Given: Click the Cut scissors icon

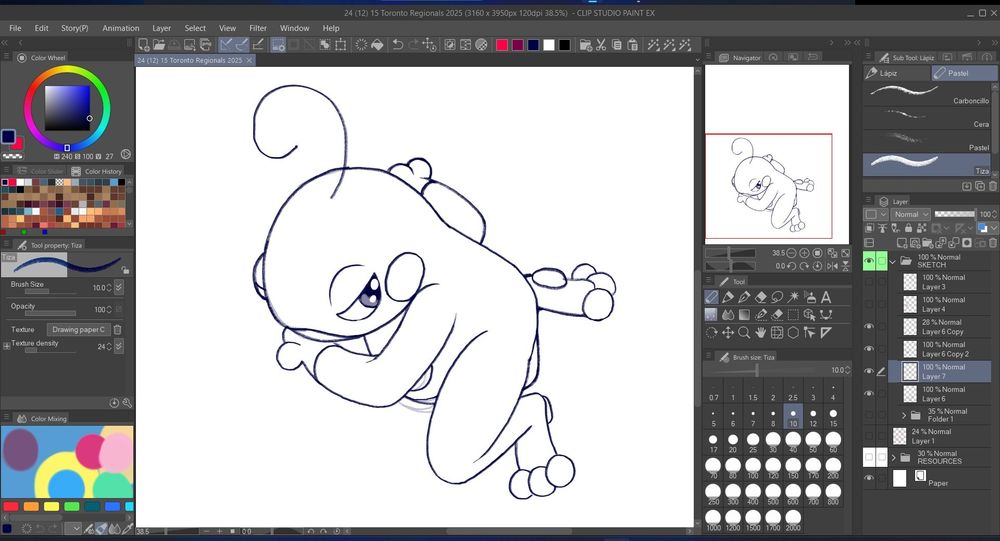Looking at the screenshot, I should [x=601, y=45].
